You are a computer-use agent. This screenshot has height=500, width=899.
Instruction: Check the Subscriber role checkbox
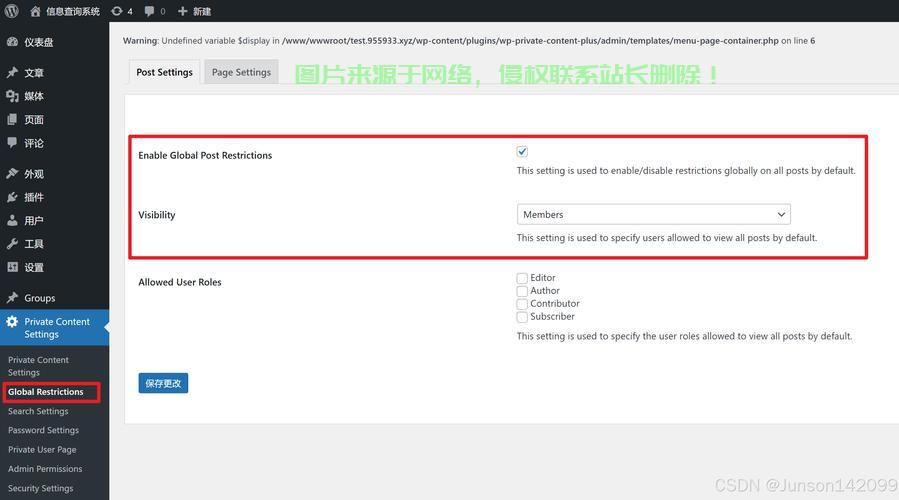[x=522, y=317]
